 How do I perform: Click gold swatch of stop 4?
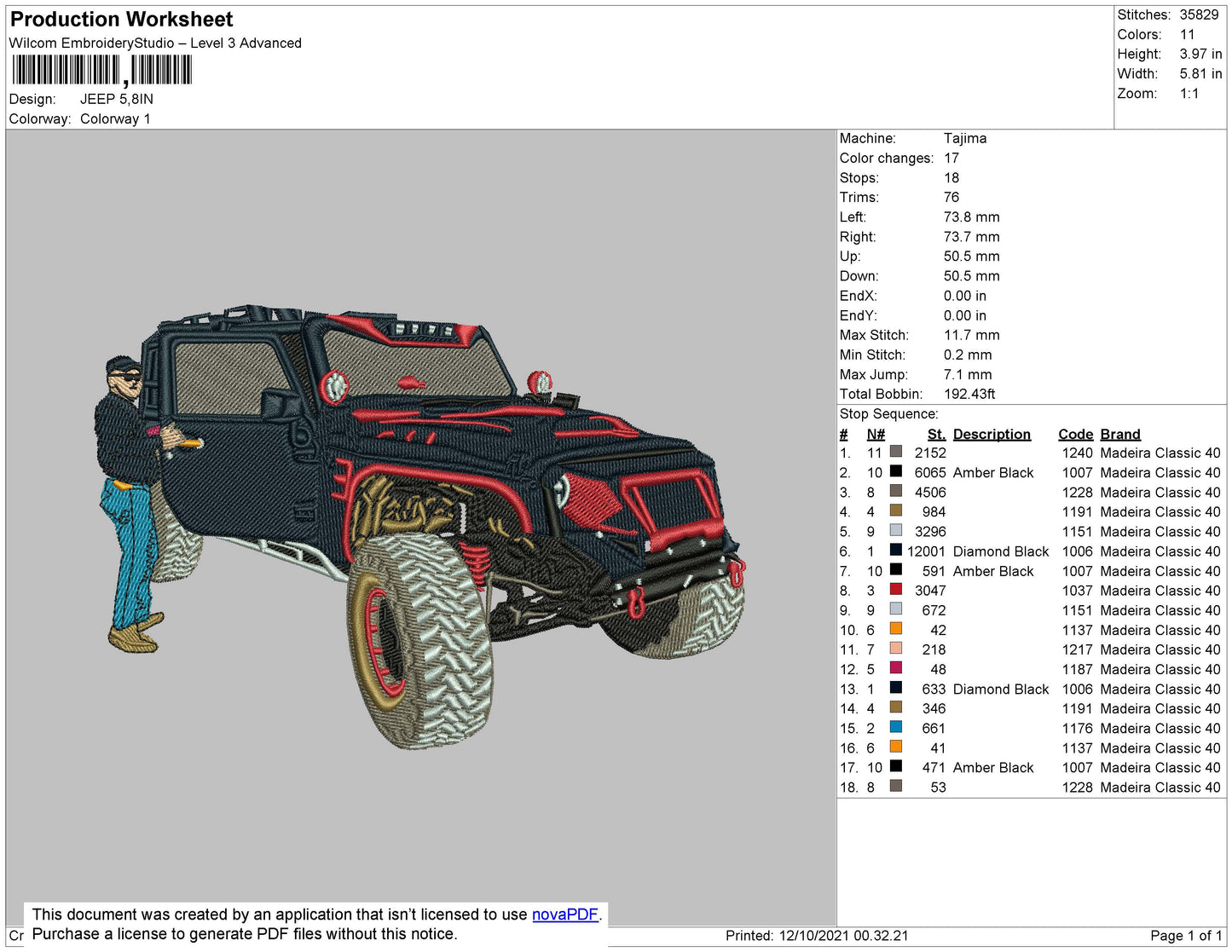click(896, 511)
